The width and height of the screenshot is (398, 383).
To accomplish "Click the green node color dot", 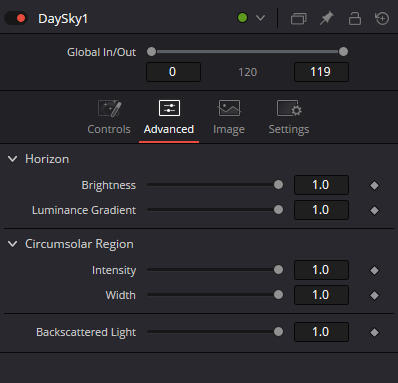I will (x=242, y=18).
